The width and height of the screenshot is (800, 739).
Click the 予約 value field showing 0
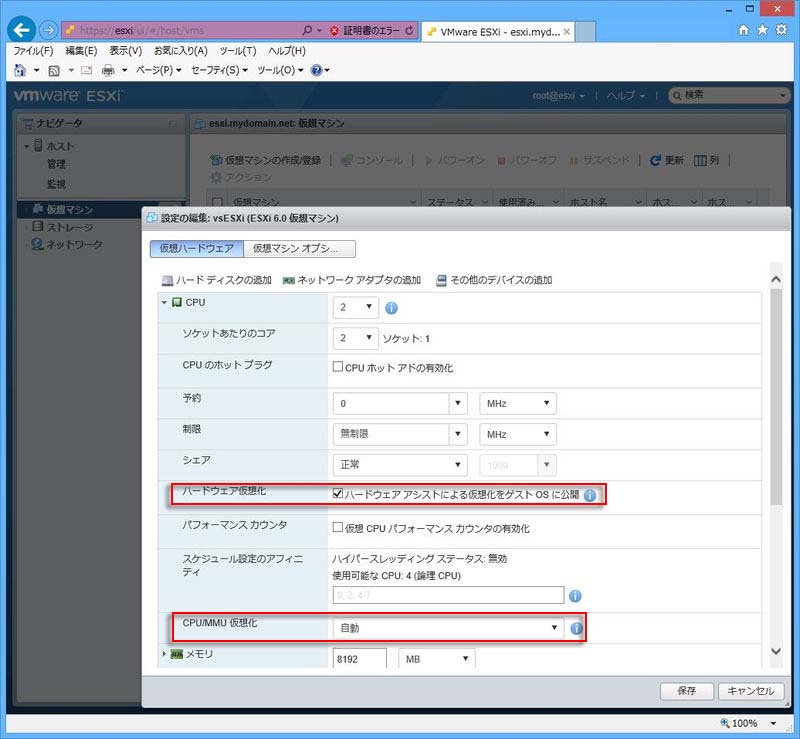391,403
